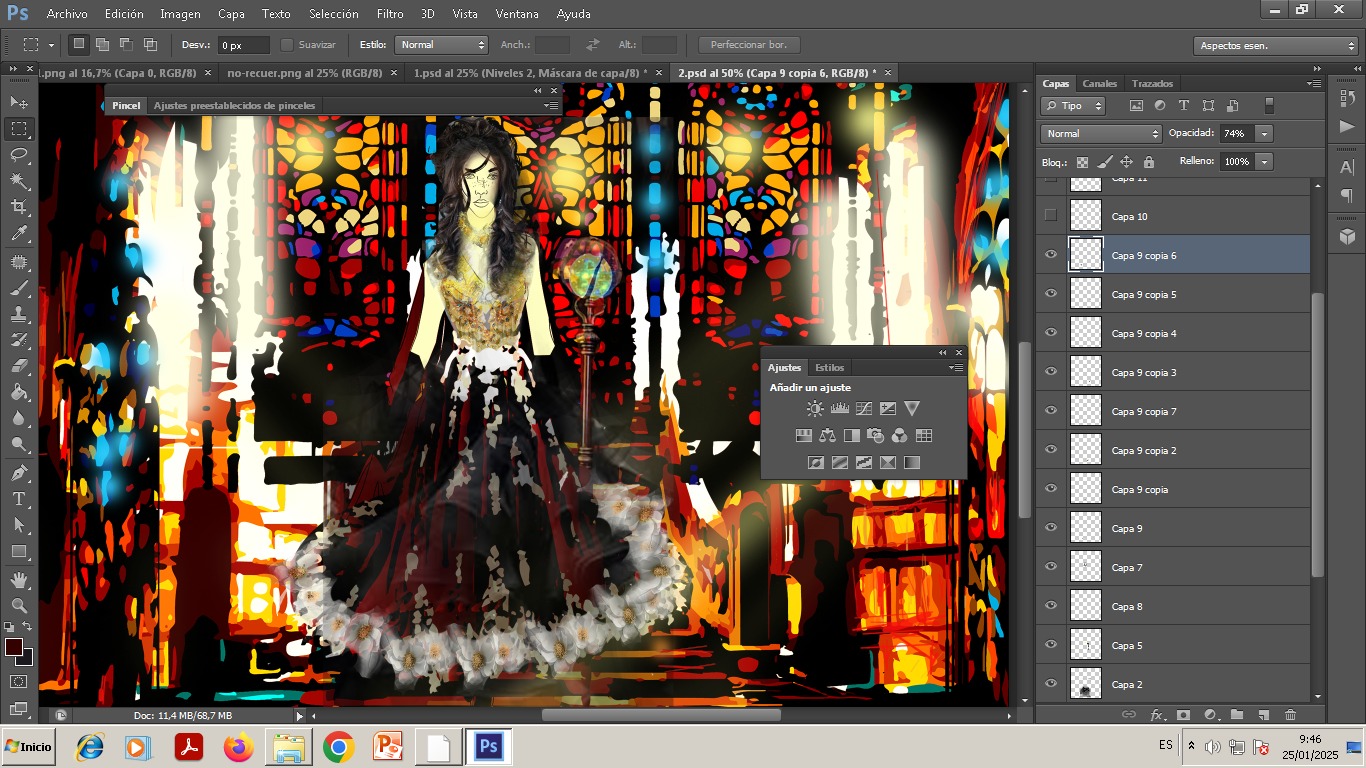This screenshot has width=1366, height=768.
Task: Add a Brightness/Contrast adjustment
Action: pyautogui.click(x=816, y=408)
